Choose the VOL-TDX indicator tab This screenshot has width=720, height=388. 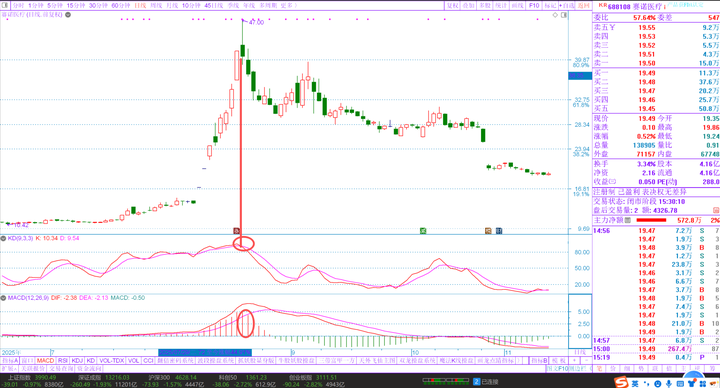point(112,360)
